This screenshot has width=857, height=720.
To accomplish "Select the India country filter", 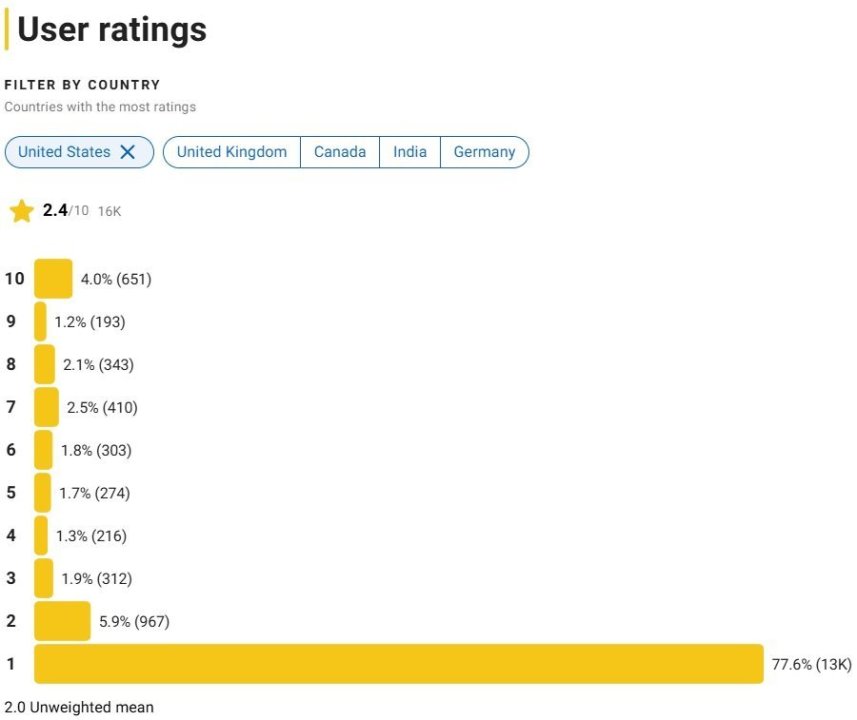I will [x=410, y=152].
